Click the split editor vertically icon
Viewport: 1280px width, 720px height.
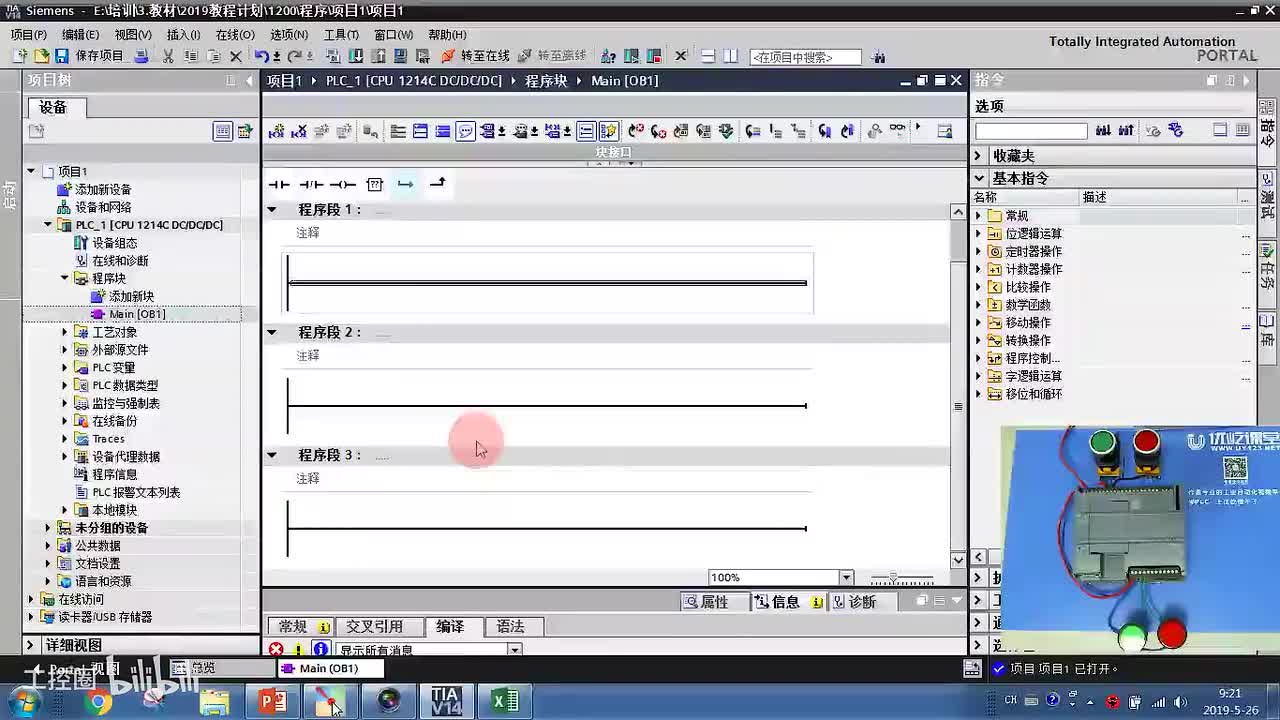pos(730,56)
